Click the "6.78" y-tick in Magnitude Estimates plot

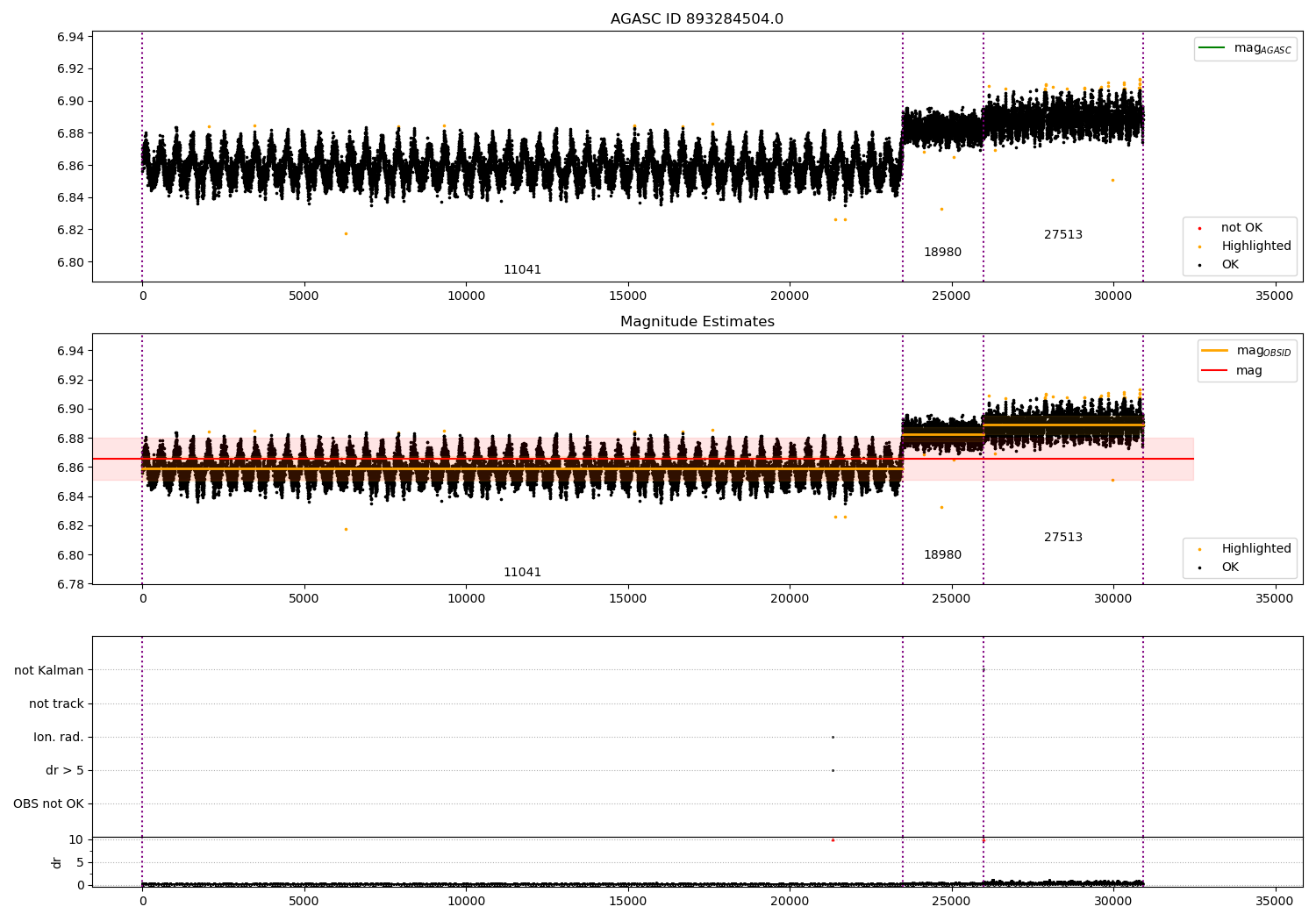click(x=71, y=584)
